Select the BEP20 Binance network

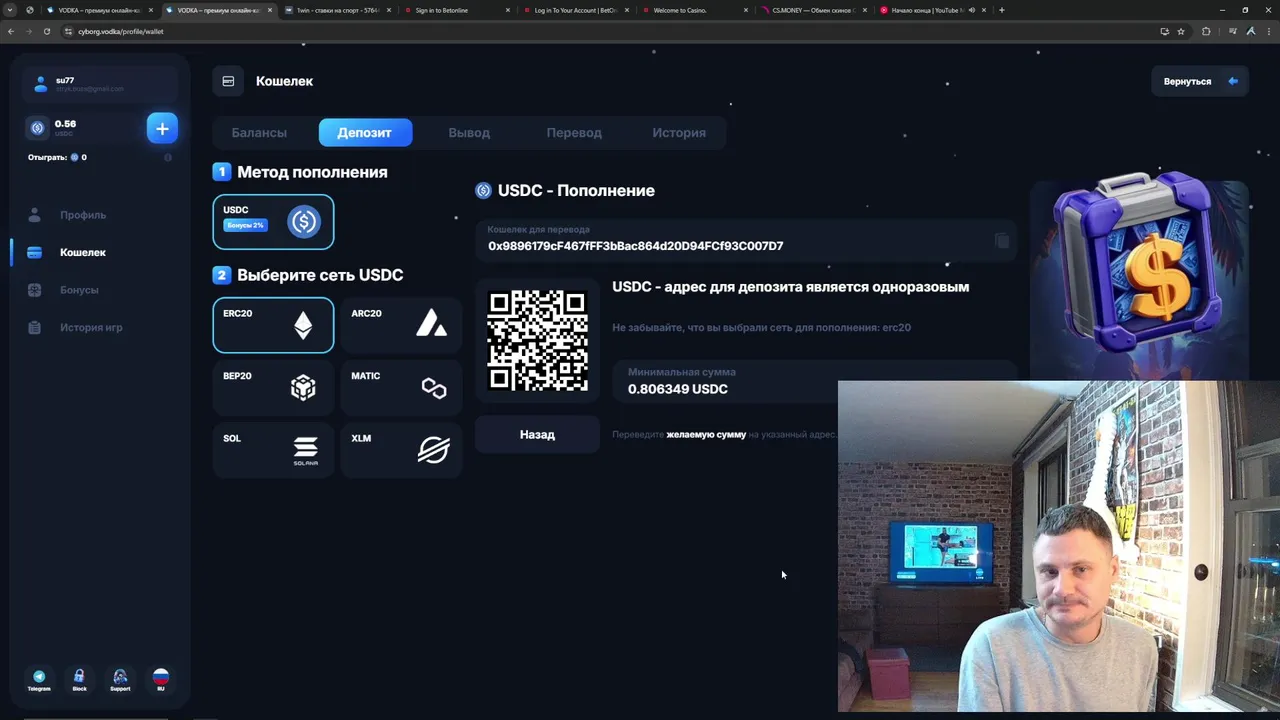tap(273, 387)
